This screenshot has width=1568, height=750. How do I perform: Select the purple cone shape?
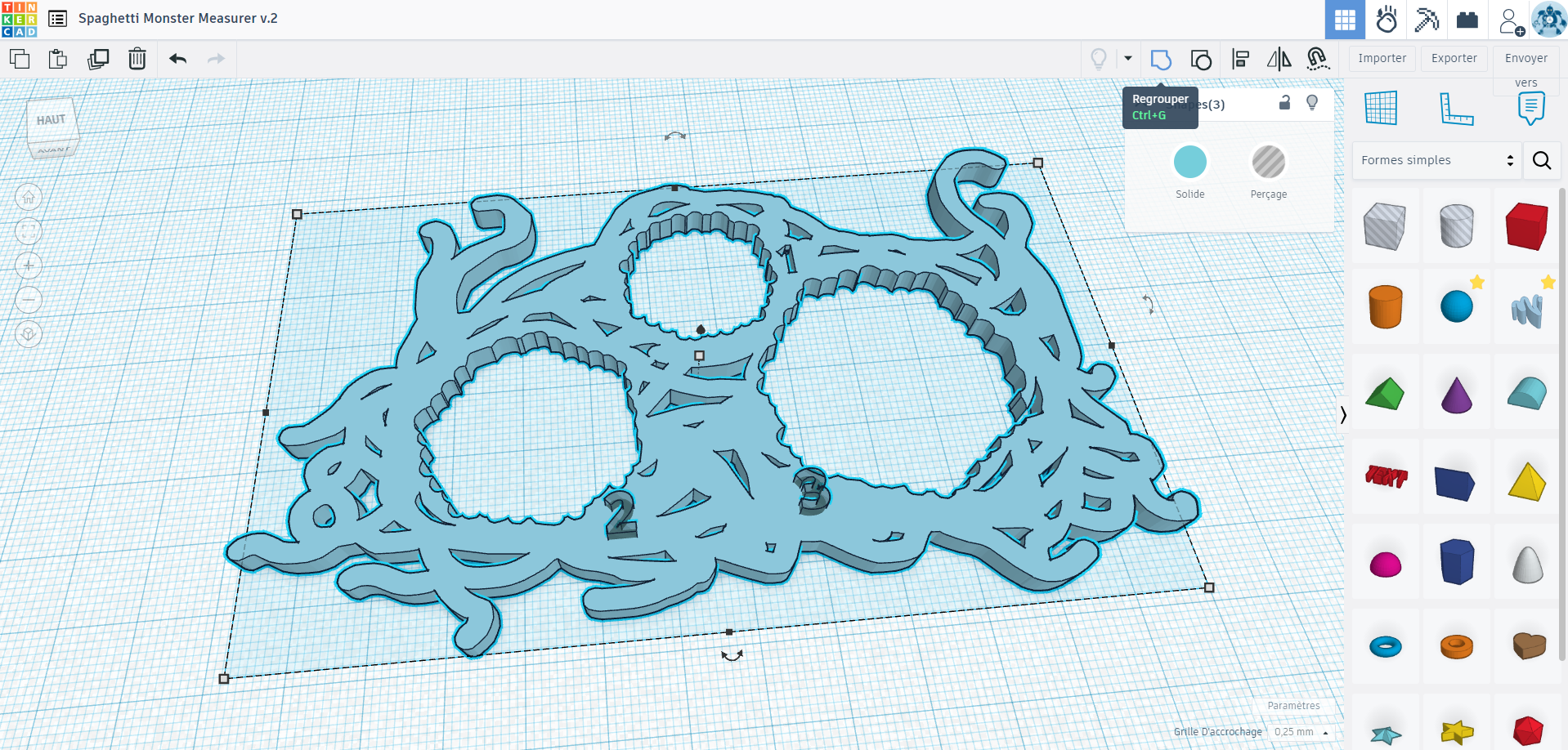(x=1456, y=395)
